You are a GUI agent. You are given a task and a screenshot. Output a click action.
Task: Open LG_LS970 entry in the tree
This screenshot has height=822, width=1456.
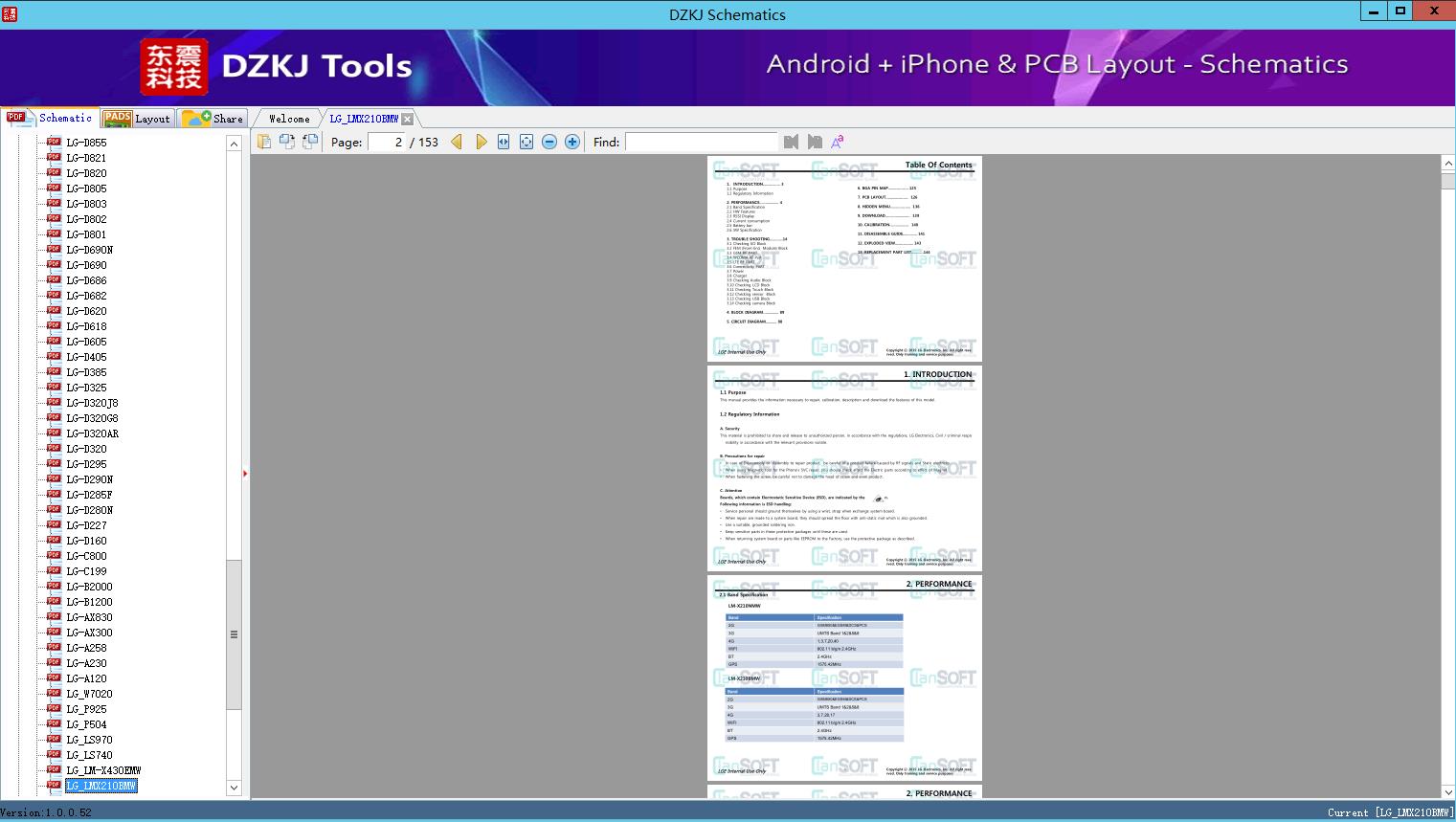(90, 740)
